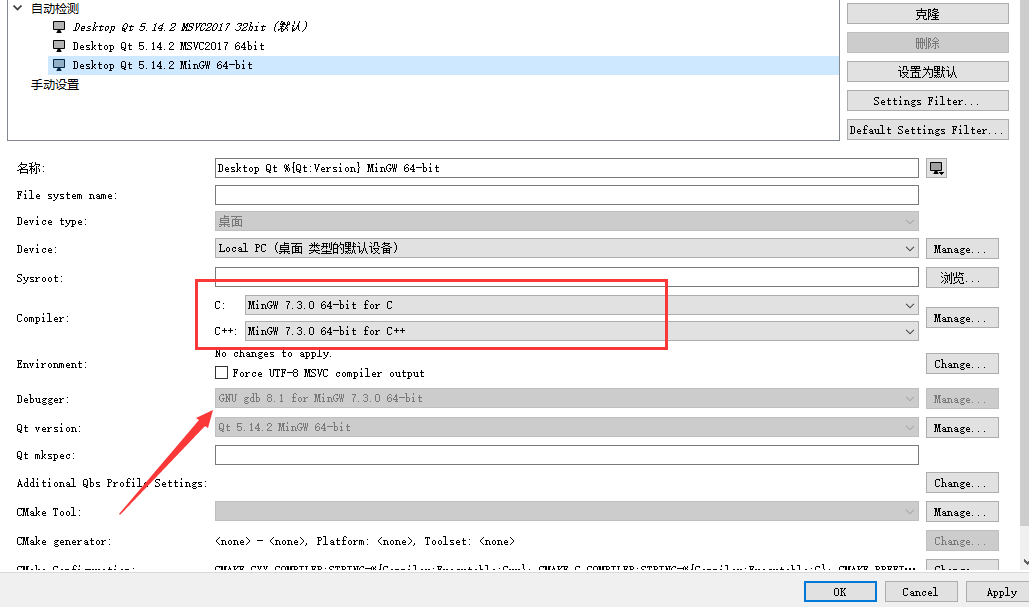
Task: Click Manage... next to Device
Action: click(962, 249)
